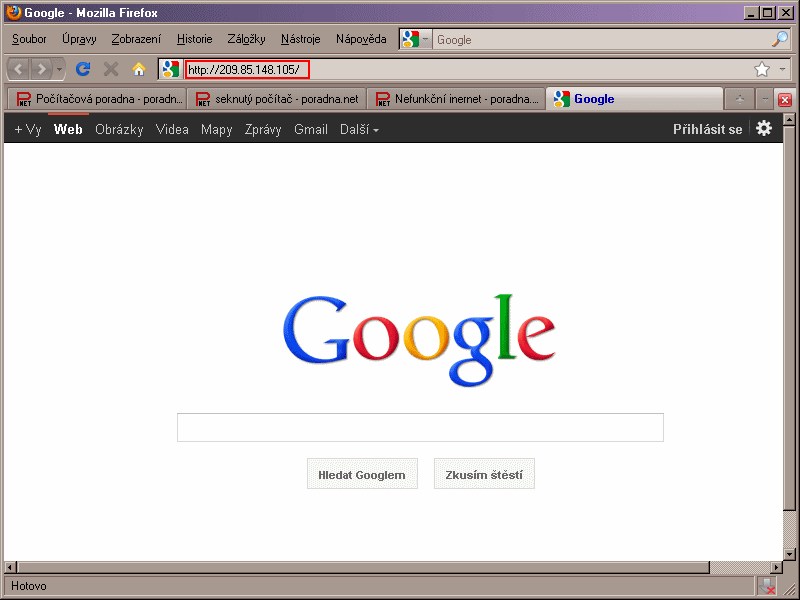This screenshot has width=800, height=600.
Task: Switch to the seknutý počítač tab
Action: pyautogui.click(x=277, y=99)
